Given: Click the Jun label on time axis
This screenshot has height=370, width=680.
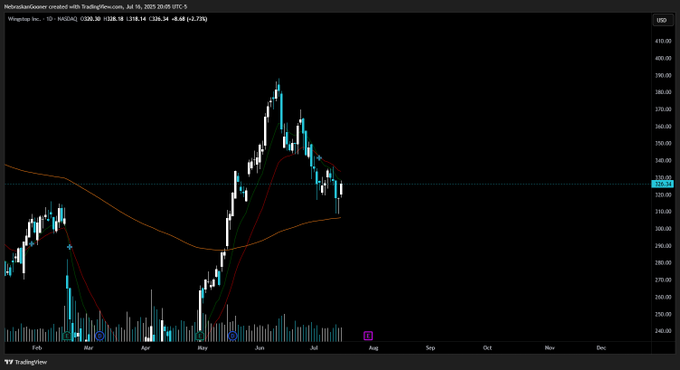Looking at the screenshot, I should point(259,348).
